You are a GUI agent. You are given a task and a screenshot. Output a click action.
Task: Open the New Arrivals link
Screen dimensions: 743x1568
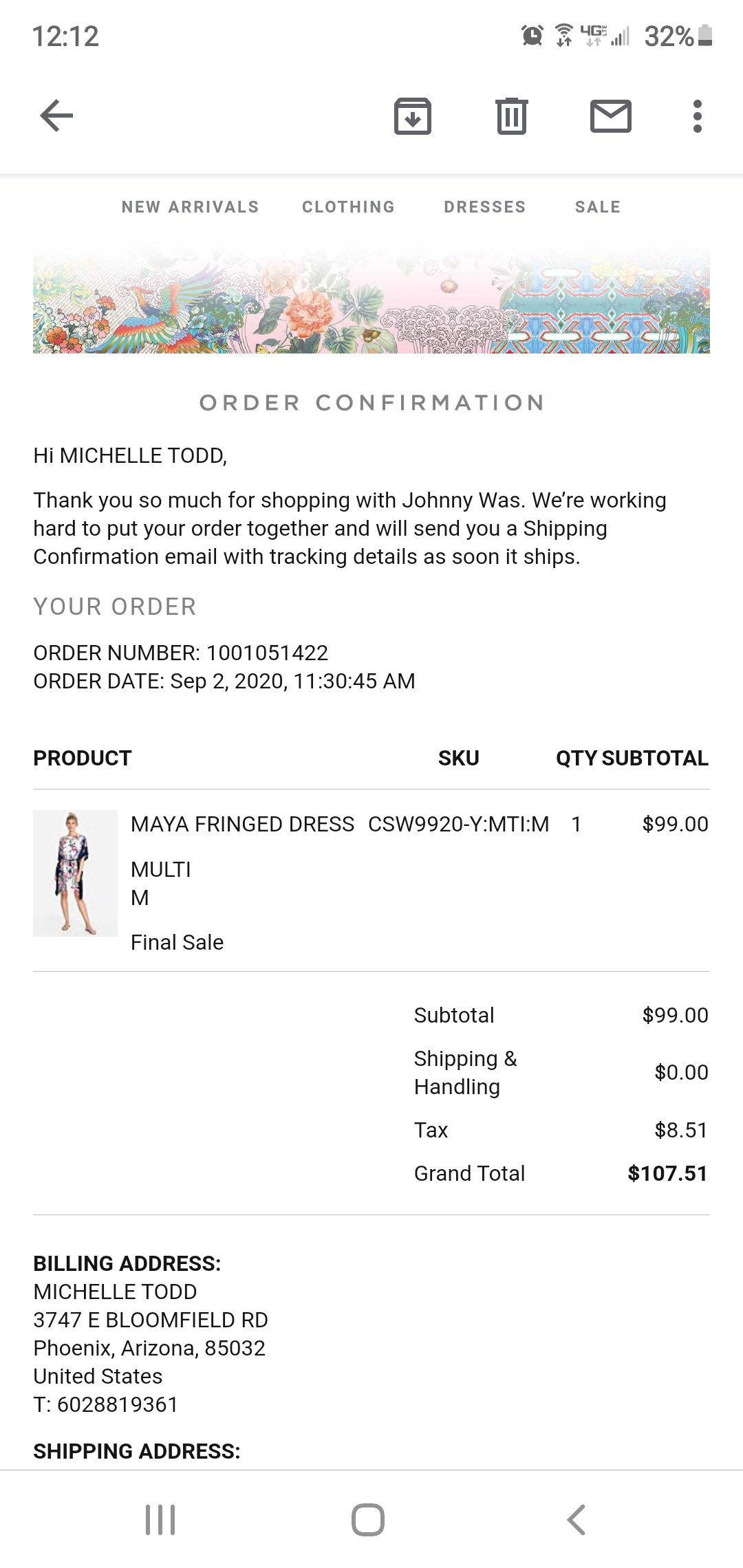click(x=190, y=207)
